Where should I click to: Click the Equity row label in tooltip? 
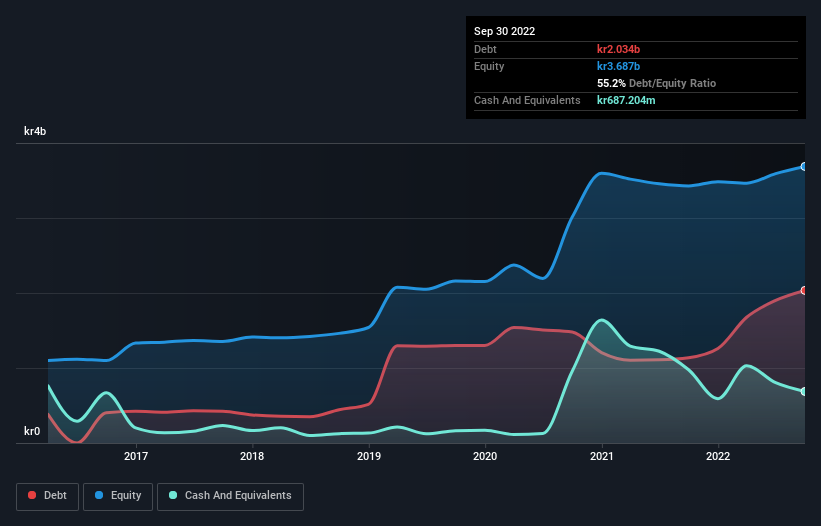click(x=489, y=66)
